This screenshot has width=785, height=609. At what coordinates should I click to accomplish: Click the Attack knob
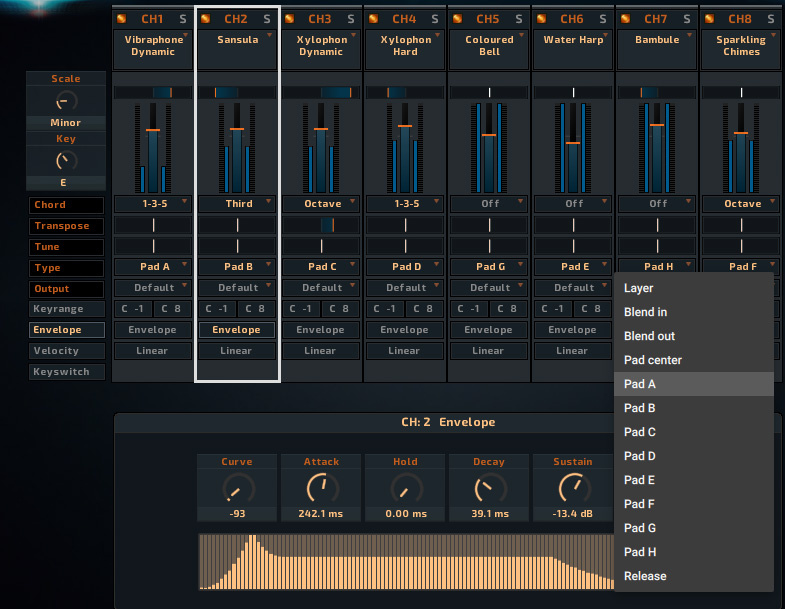[x=321, y=489]
